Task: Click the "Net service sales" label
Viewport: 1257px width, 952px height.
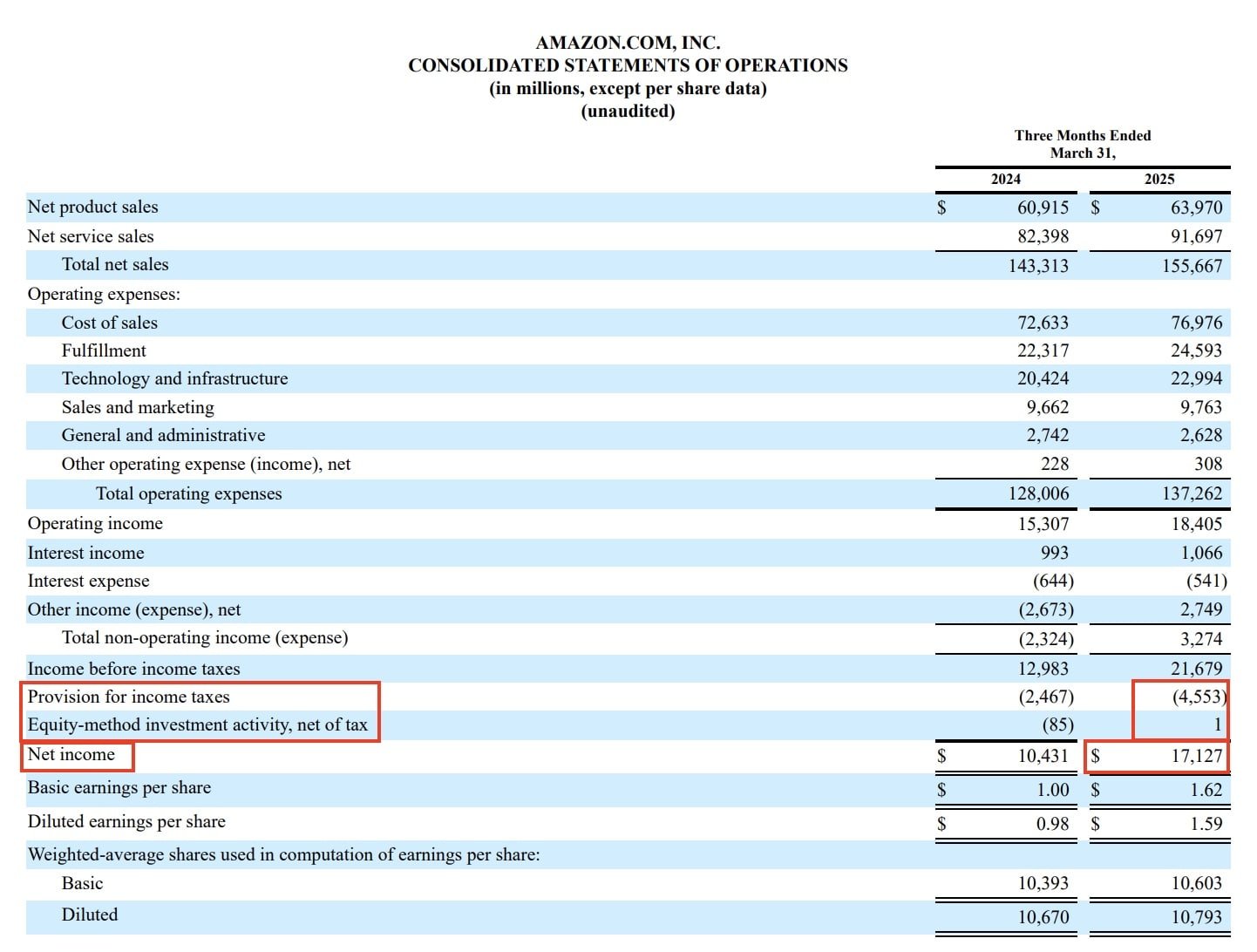Action: [x=91, y=236]
